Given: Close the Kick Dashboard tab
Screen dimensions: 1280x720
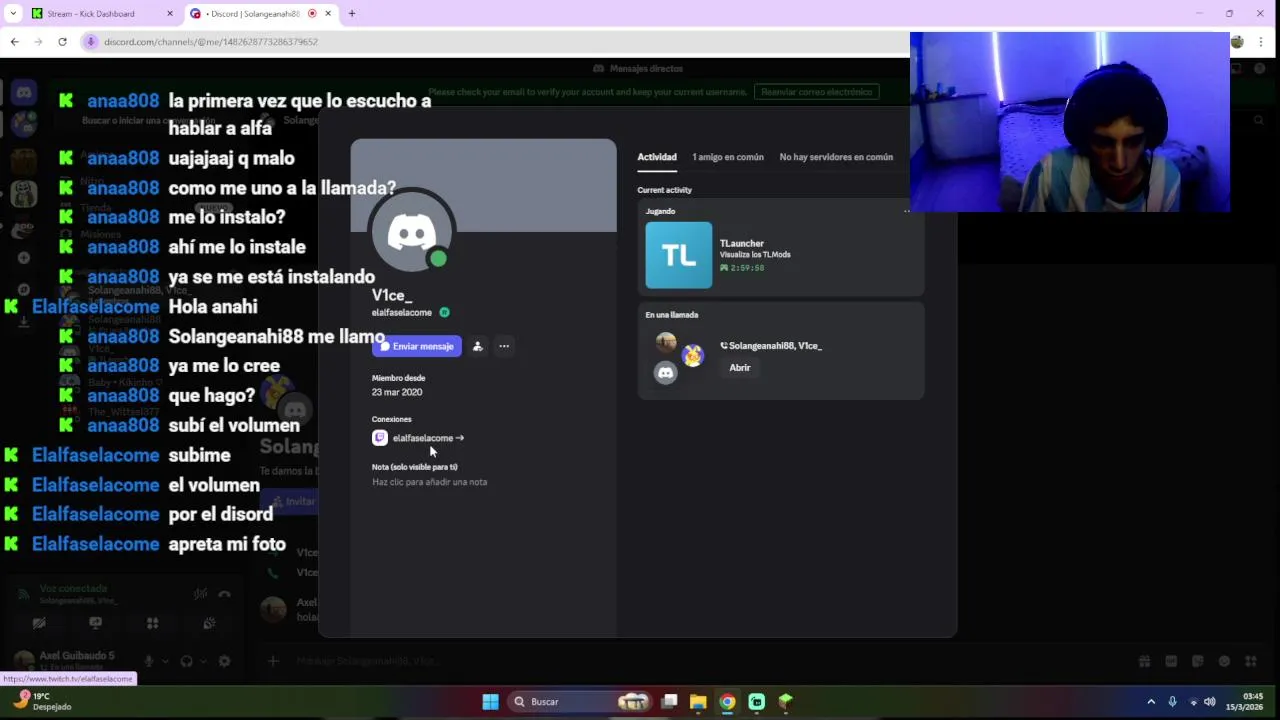Looking at the screenshot, I should (169, 14).
